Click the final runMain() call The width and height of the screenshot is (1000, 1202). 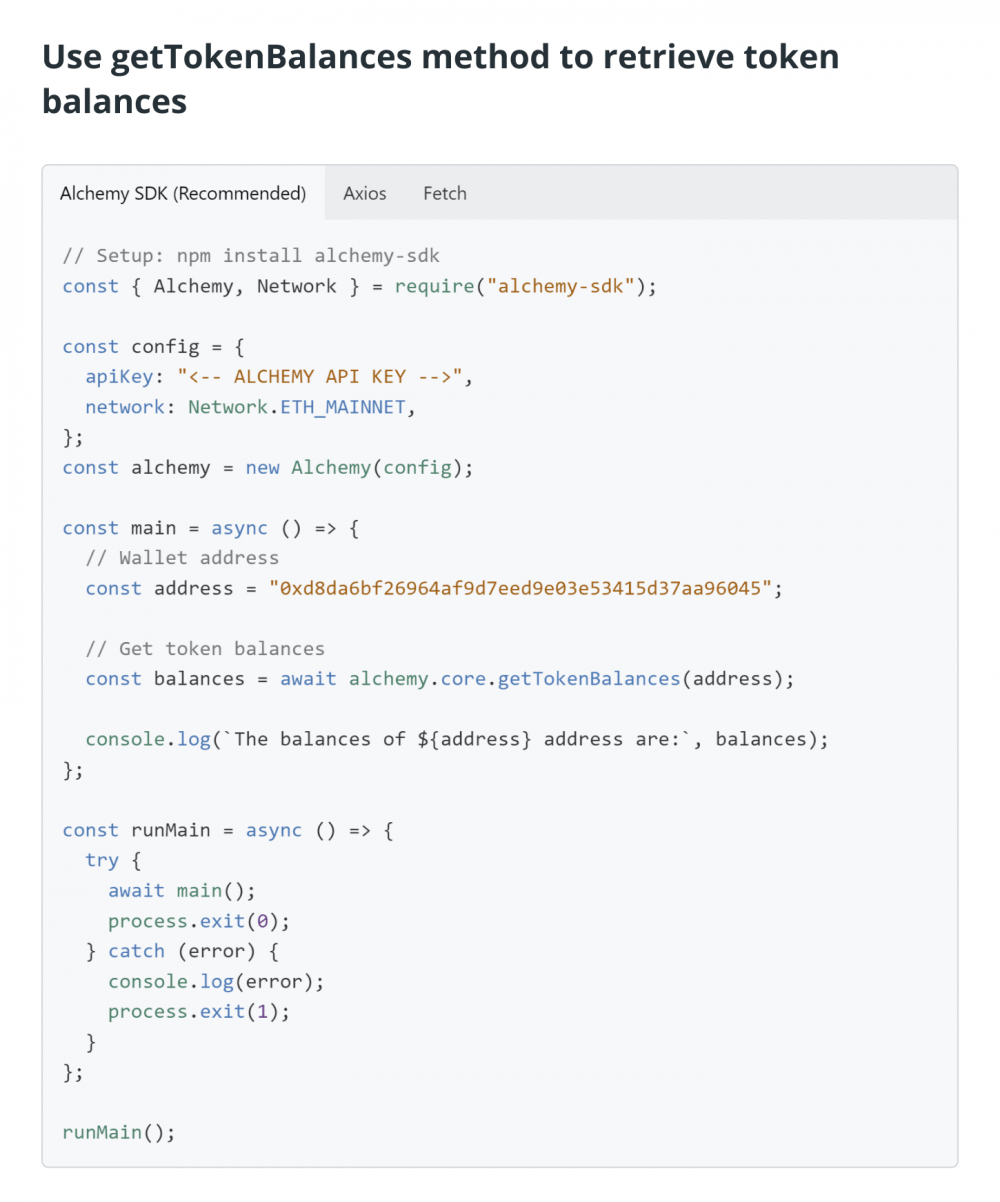tap(119, 1132)
